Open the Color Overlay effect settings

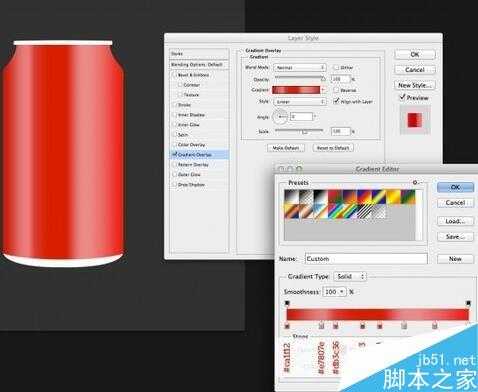click(x=191, y=145)
